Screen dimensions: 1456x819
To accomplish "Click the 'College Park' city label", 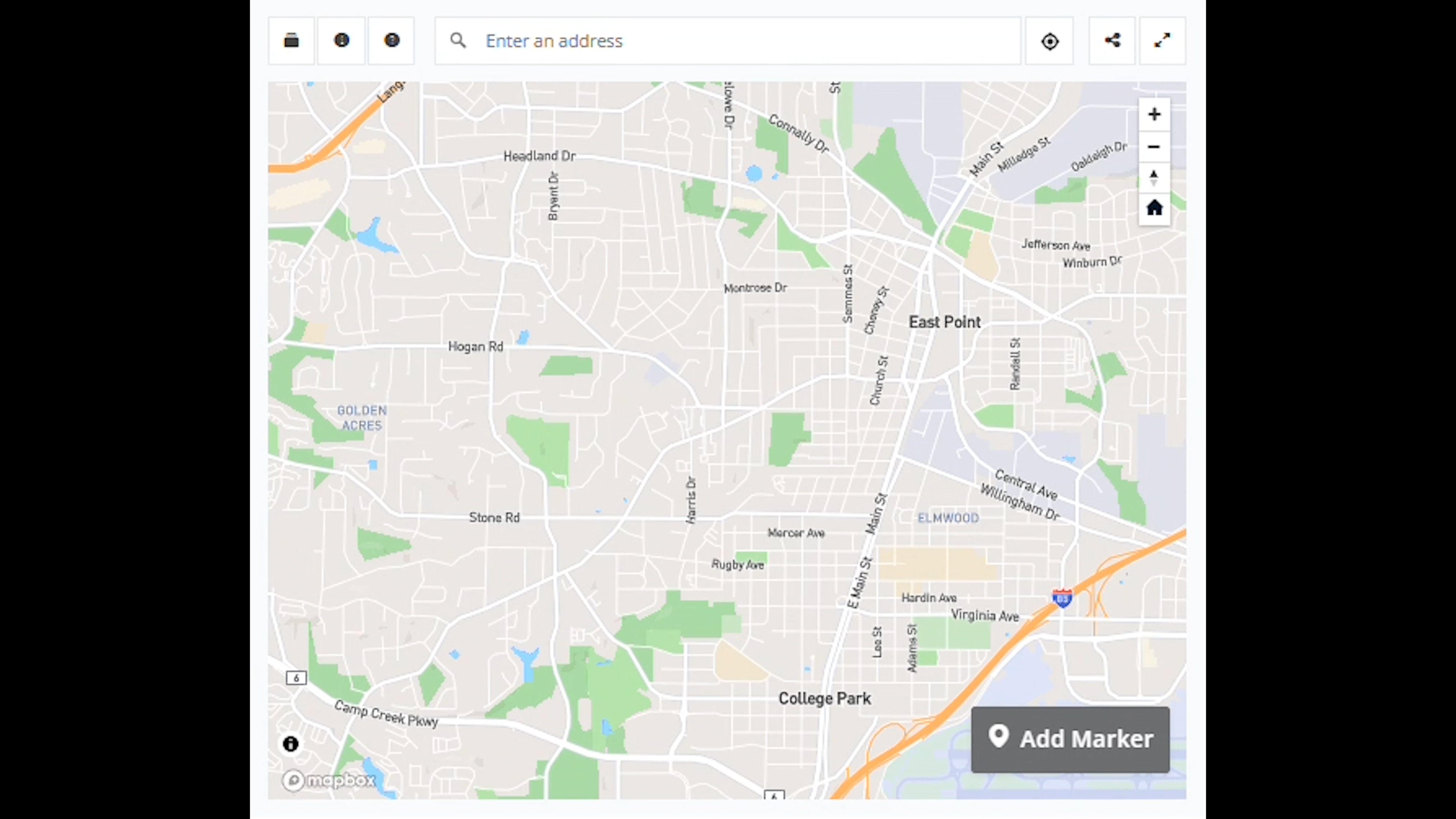I will pos(825,699).
